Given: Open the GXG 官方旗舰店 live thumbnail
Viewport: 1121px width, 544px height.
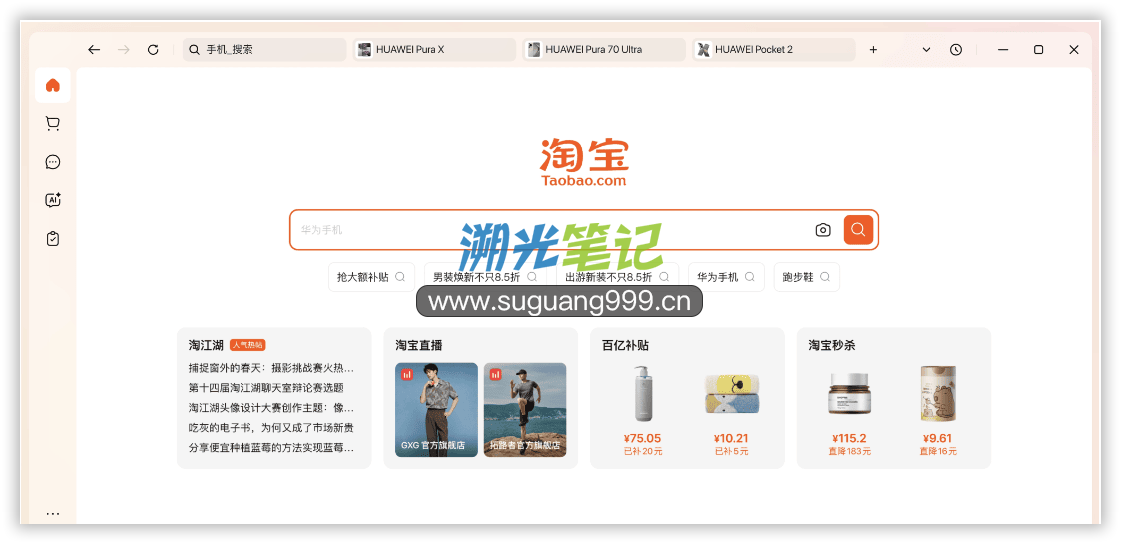Looking at the screenshot, I should tap(436, 410).
